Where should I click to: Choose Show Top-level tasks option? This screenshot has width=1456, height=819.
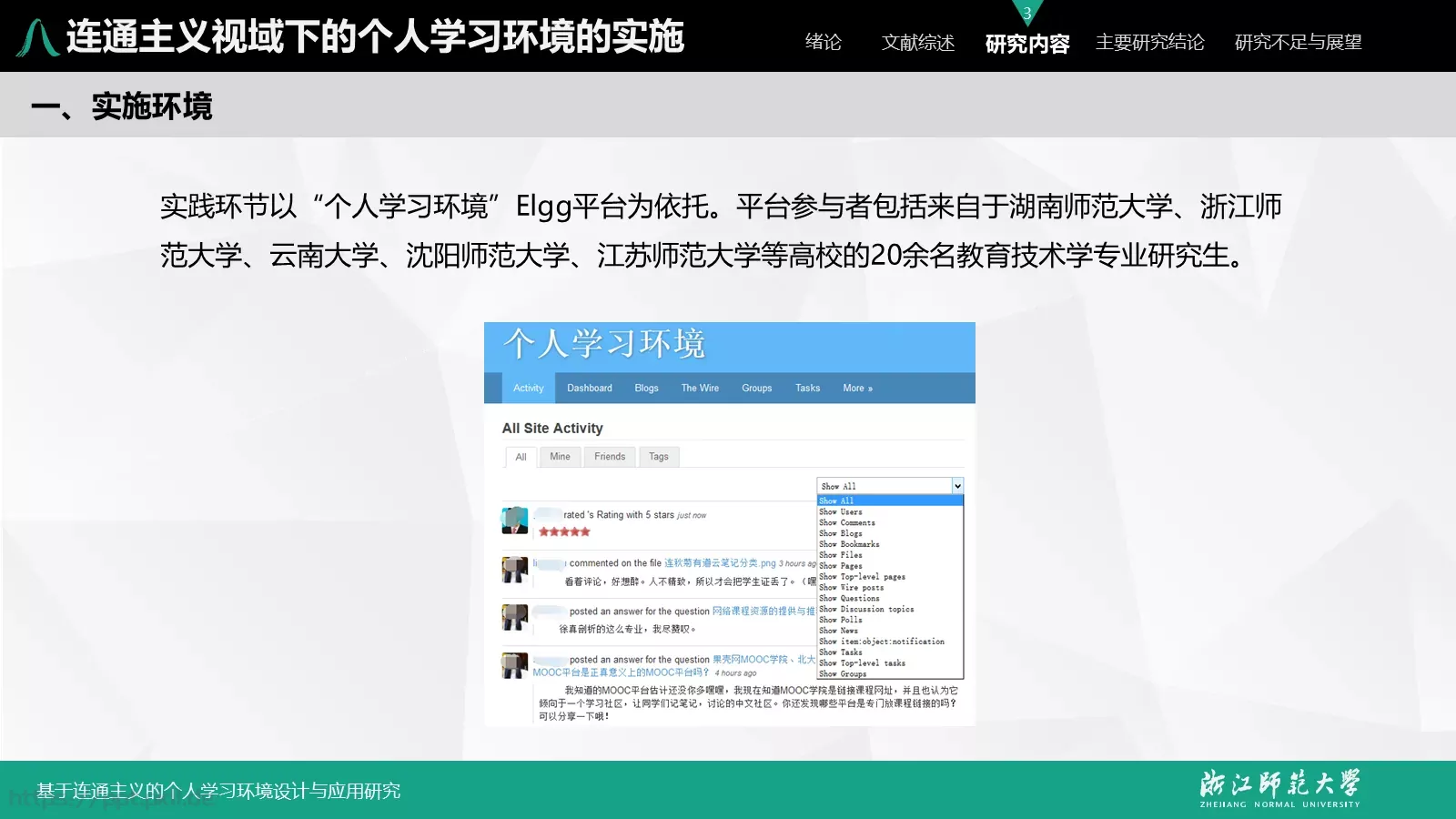890,662
